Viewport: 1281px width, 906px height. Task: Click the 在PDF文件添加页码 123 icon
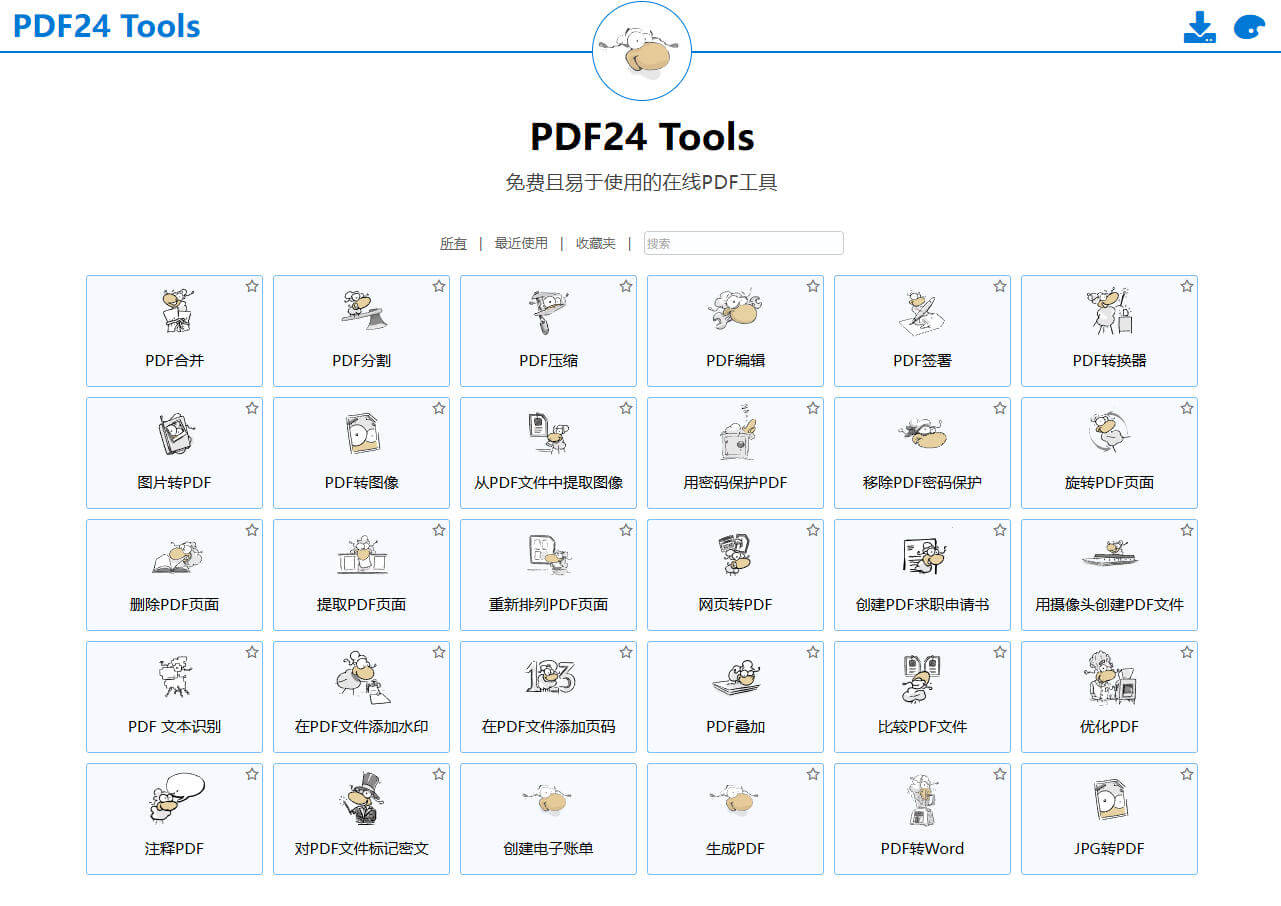click(548, 677)
